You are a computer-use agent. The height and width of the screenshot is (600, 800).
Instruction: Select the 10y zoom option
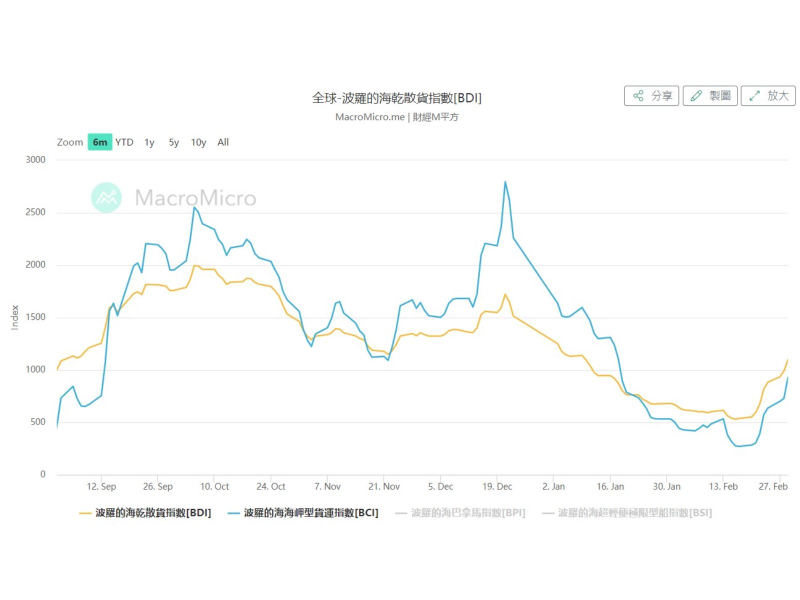tap(199, 142)
